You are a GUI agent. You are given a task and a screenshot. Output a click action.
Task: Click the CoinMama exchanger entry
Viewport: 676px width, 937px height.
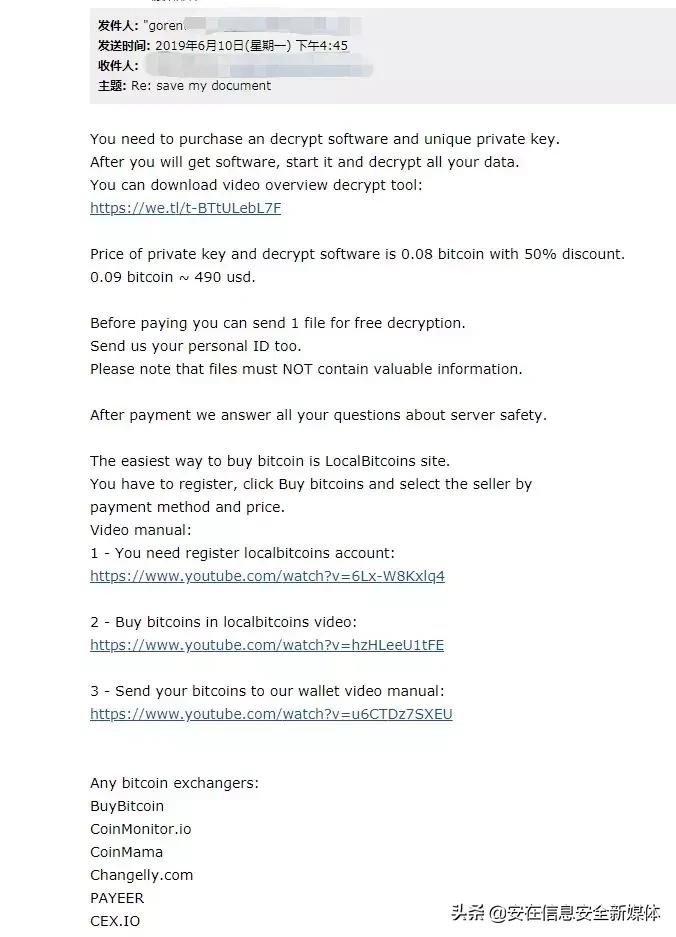tap(126, 852)
